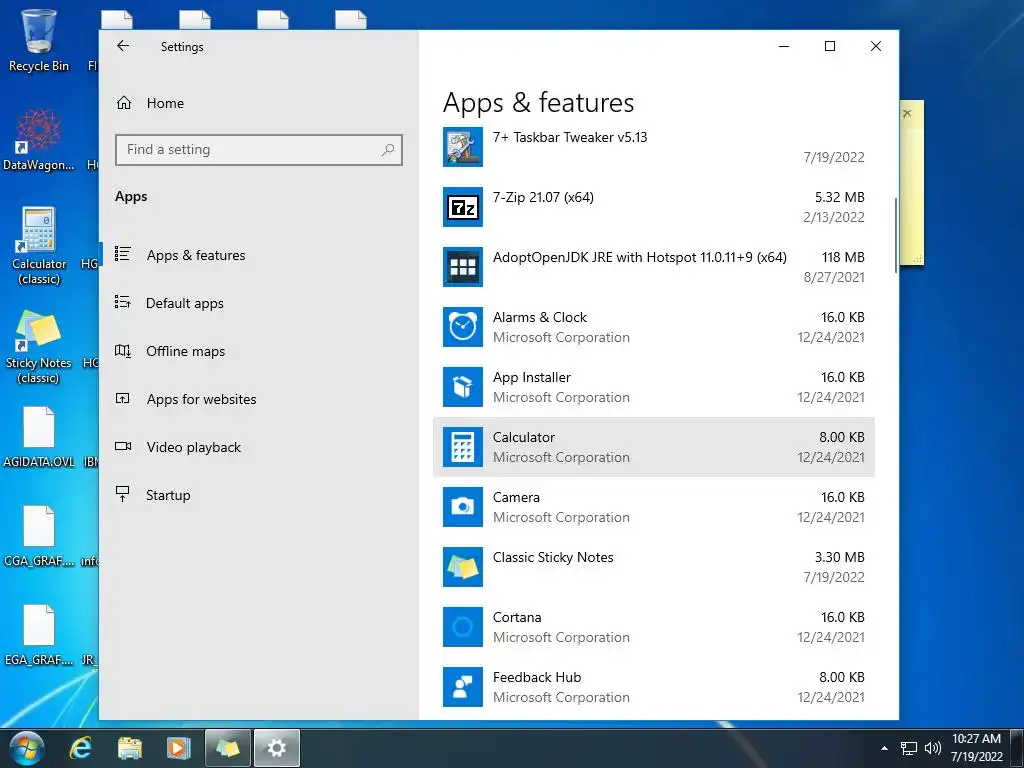1024x768 pixels.
Task: Click the Startup sidebar icon
Action: pyautogui.click(x=122, y=494)
